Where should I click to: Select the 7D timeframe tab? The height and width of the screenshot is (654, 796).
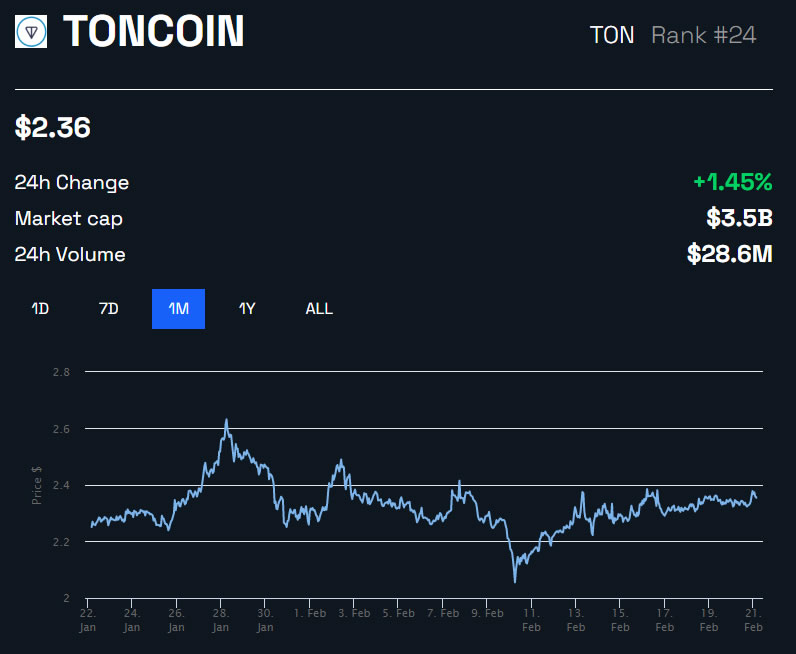pos(109,309)
